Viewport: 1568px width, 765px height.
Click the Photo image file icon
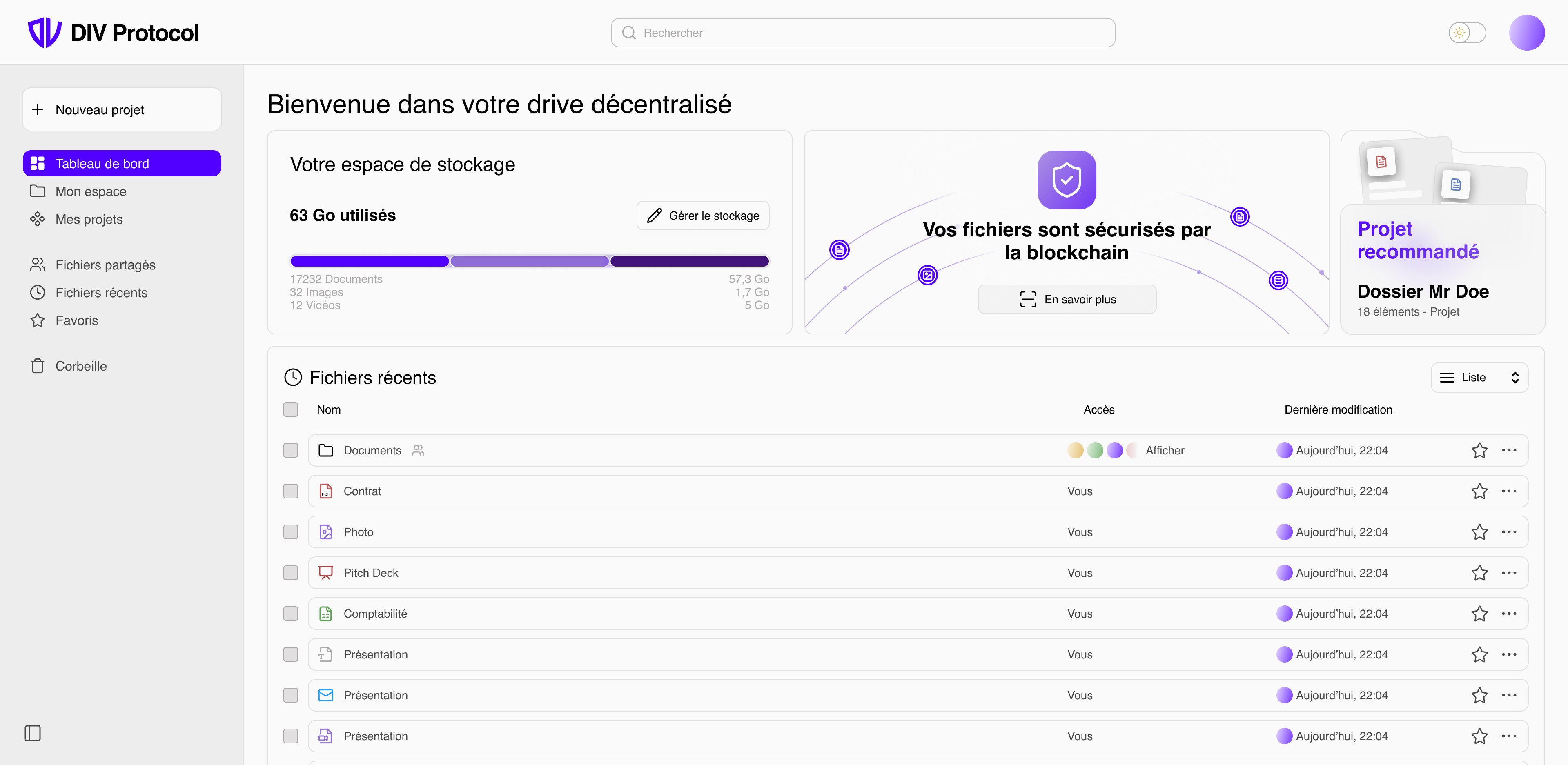pyautogui.click(x=326, y=532)
